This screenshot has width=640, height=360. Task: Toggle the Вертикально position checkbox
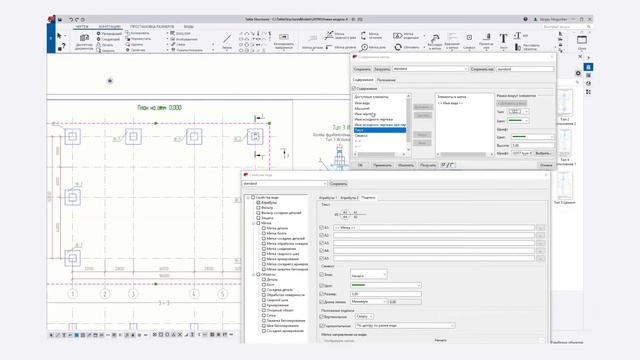click(321, 316)
